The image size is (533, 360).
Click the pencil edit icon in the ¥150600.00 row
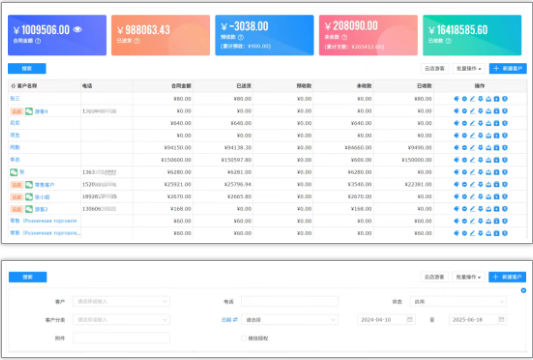click(472, 160)
